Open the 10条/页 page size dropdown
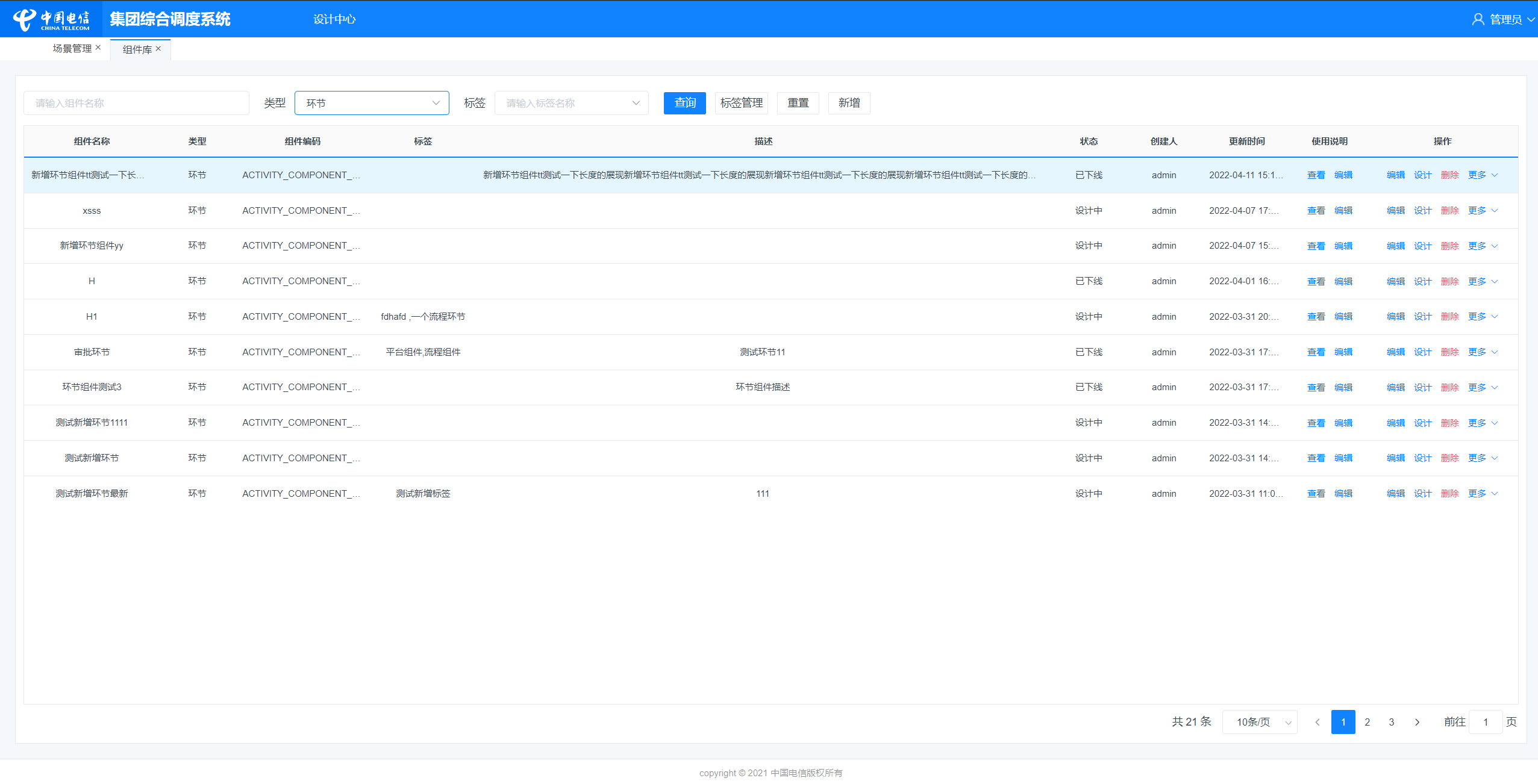 click(x=1260, y=722)
